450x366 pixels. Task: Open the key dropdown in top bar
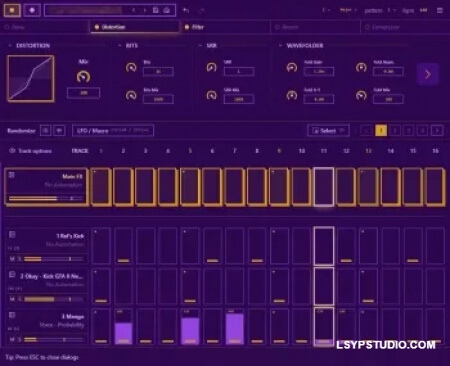[x=326, y=10]
